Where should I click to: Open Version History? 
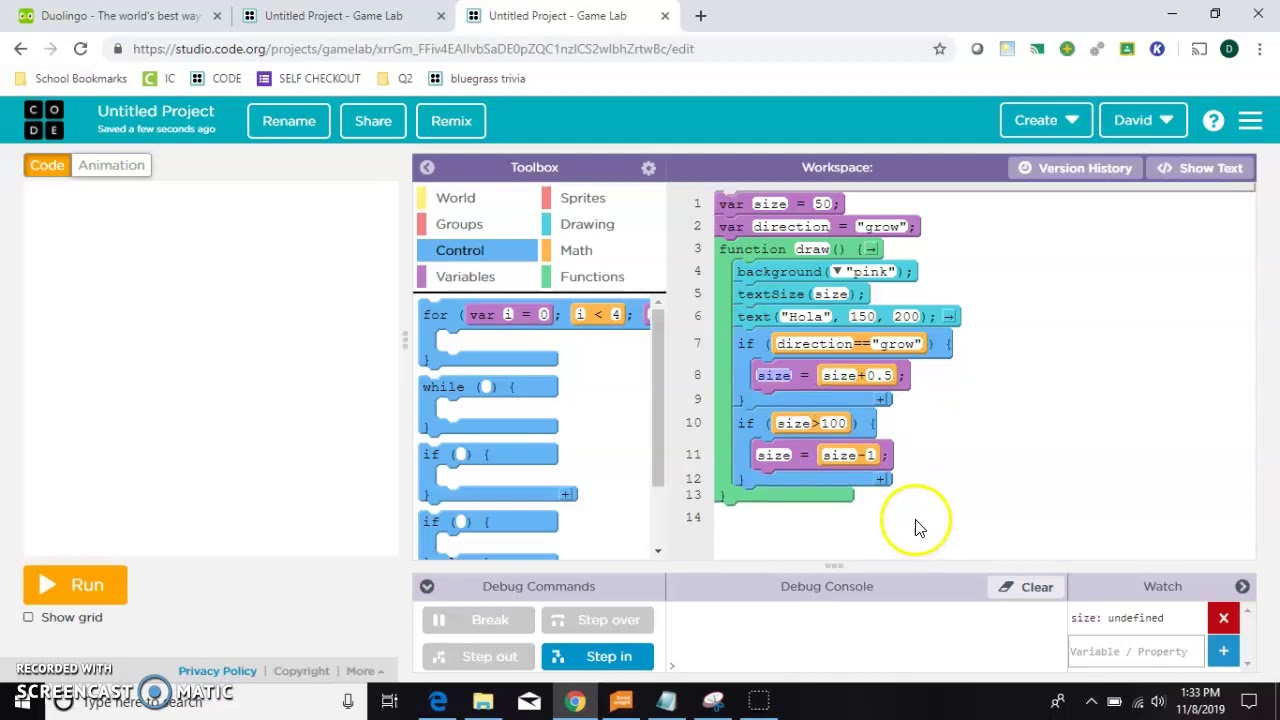tap(1074, 168)
